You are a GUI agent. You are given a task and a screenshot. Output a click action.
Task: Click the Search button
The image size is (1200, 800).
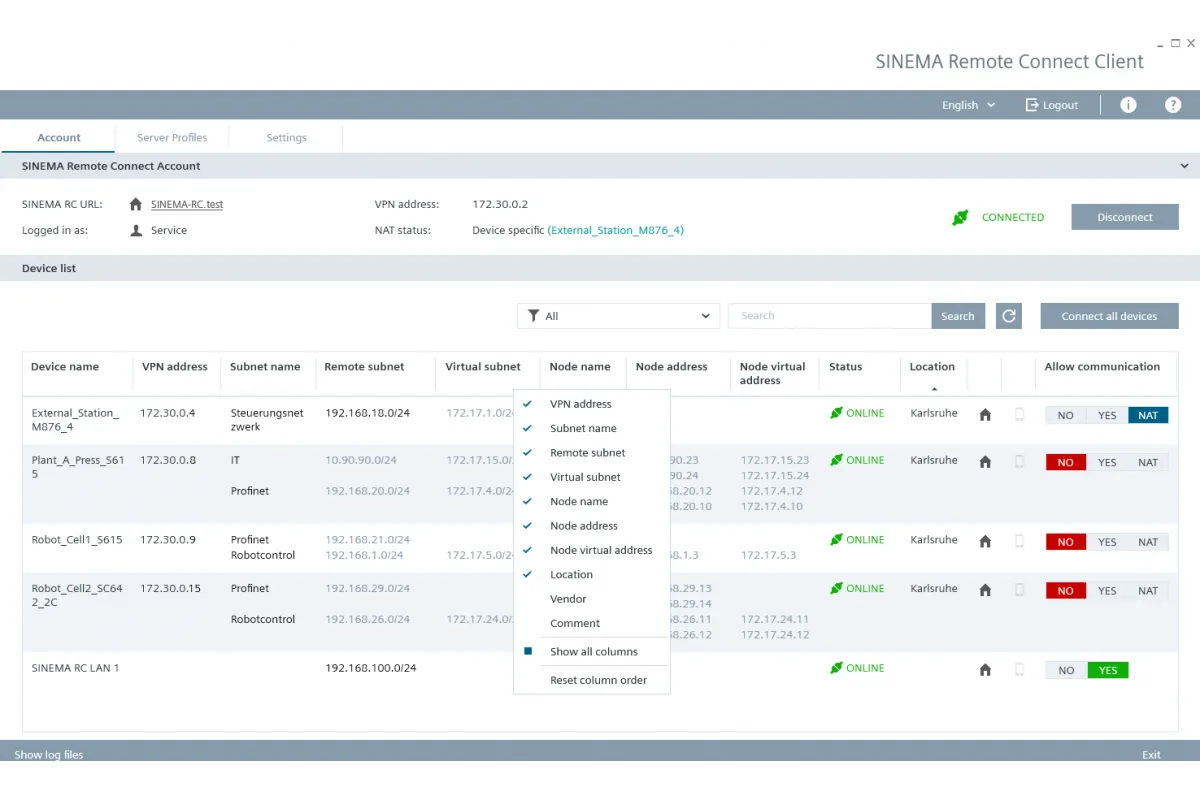coord(958,316)
